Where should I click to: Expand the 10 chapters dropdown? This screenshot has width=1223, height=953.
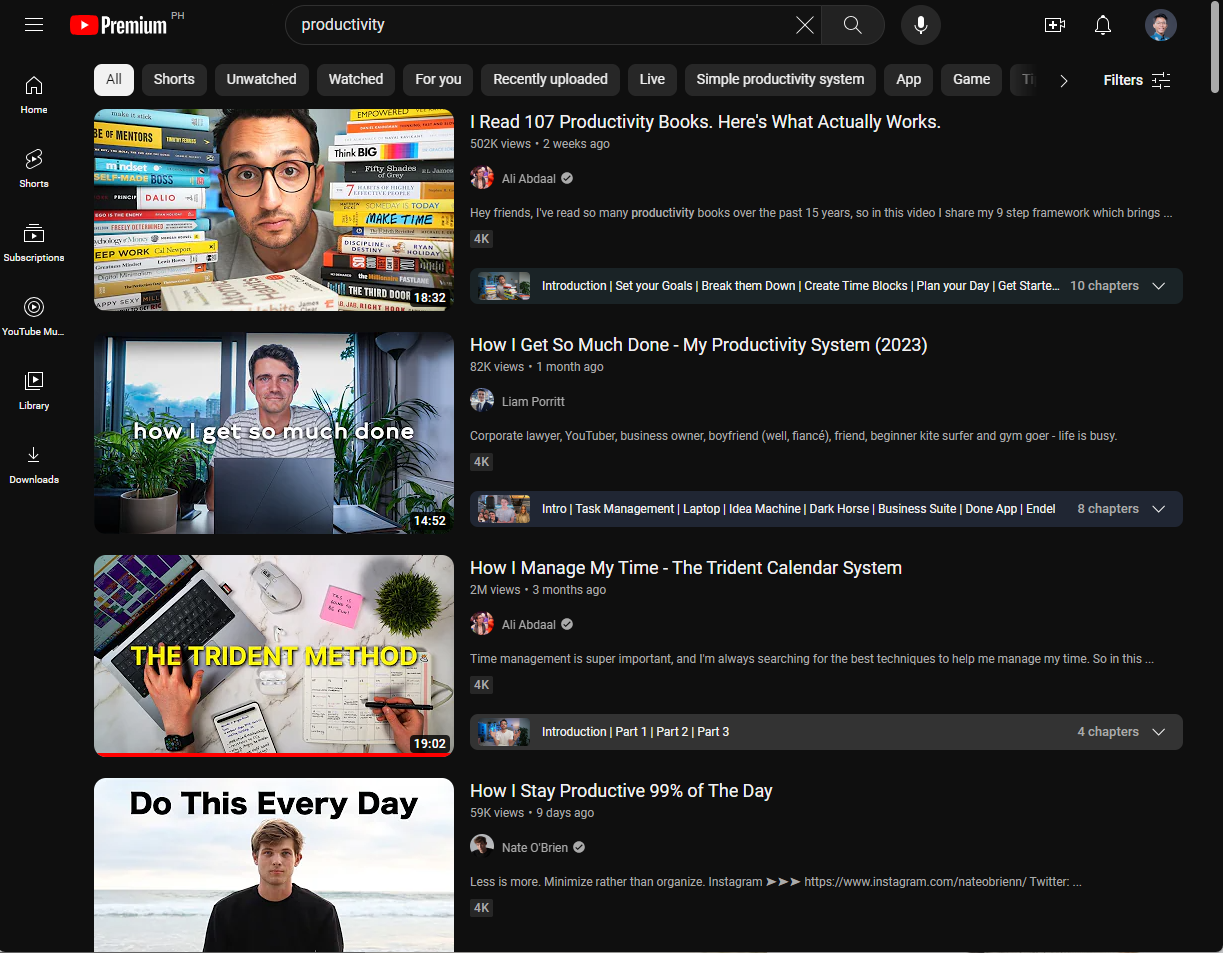[x=1158, y=286]
